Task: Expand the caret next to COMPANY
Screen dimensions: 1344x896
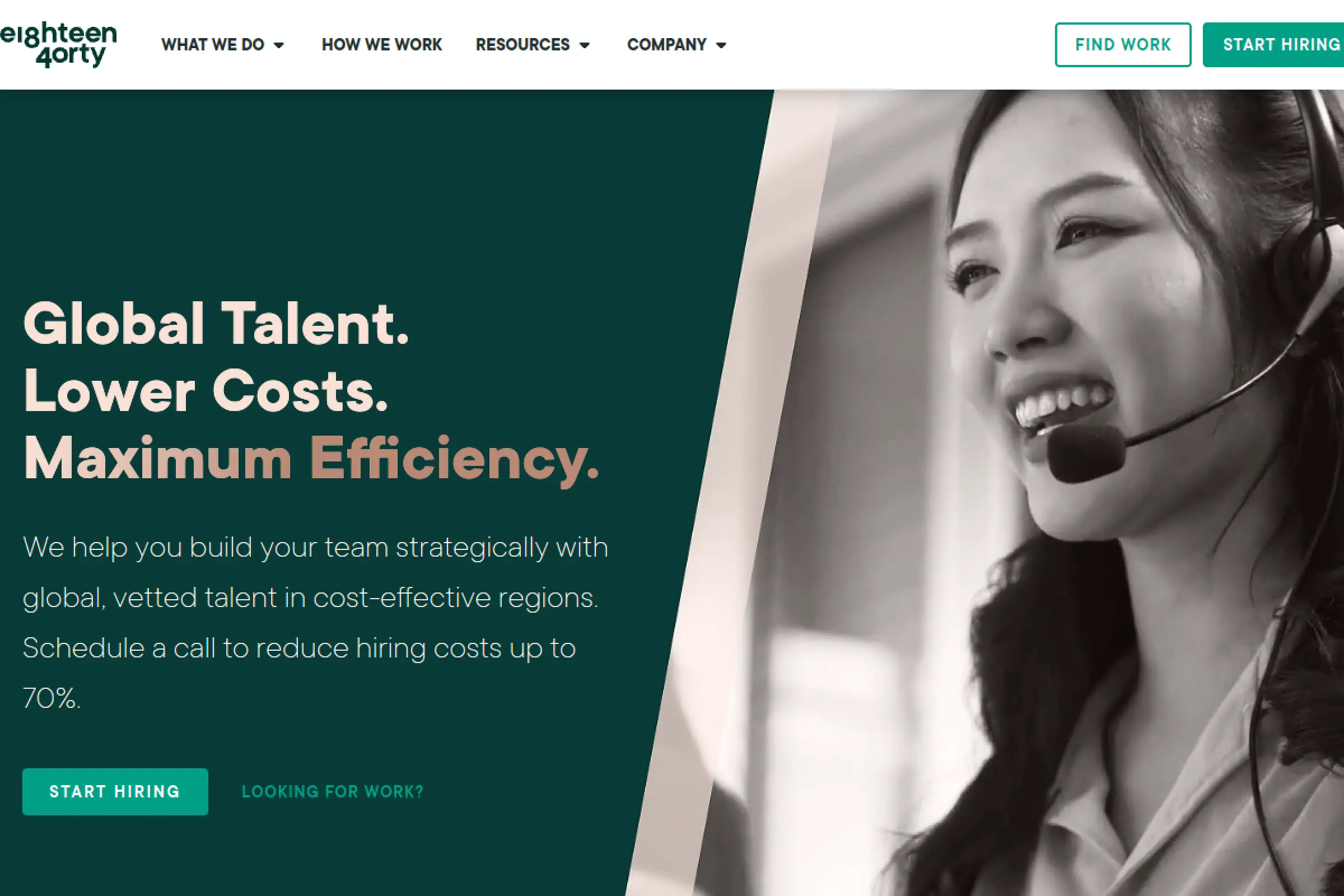Action: pos(721,45)
